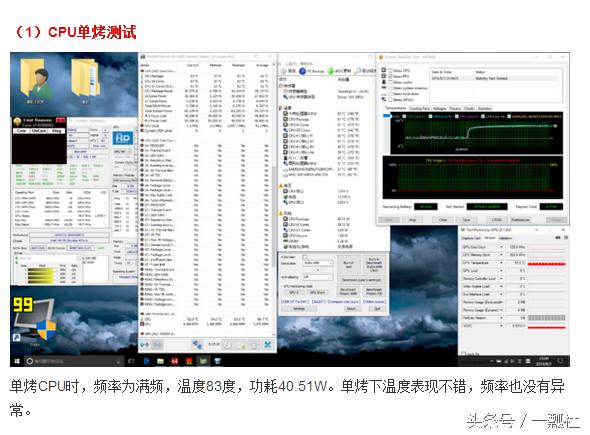Image resolution: width=590 pixels, height=435 pixels.
Task: Open File Explorer from the taskbar
Action: coord(160,361)
